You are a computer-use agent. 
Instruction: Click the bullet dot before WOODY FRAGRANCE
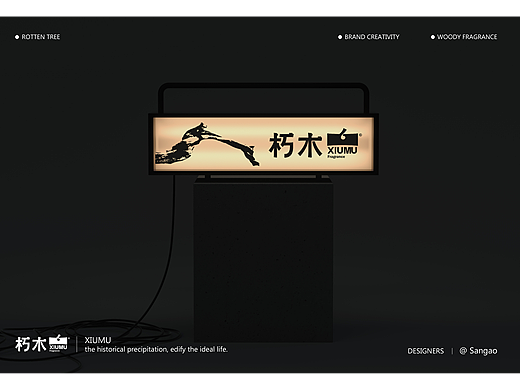[x=433, y=37]
